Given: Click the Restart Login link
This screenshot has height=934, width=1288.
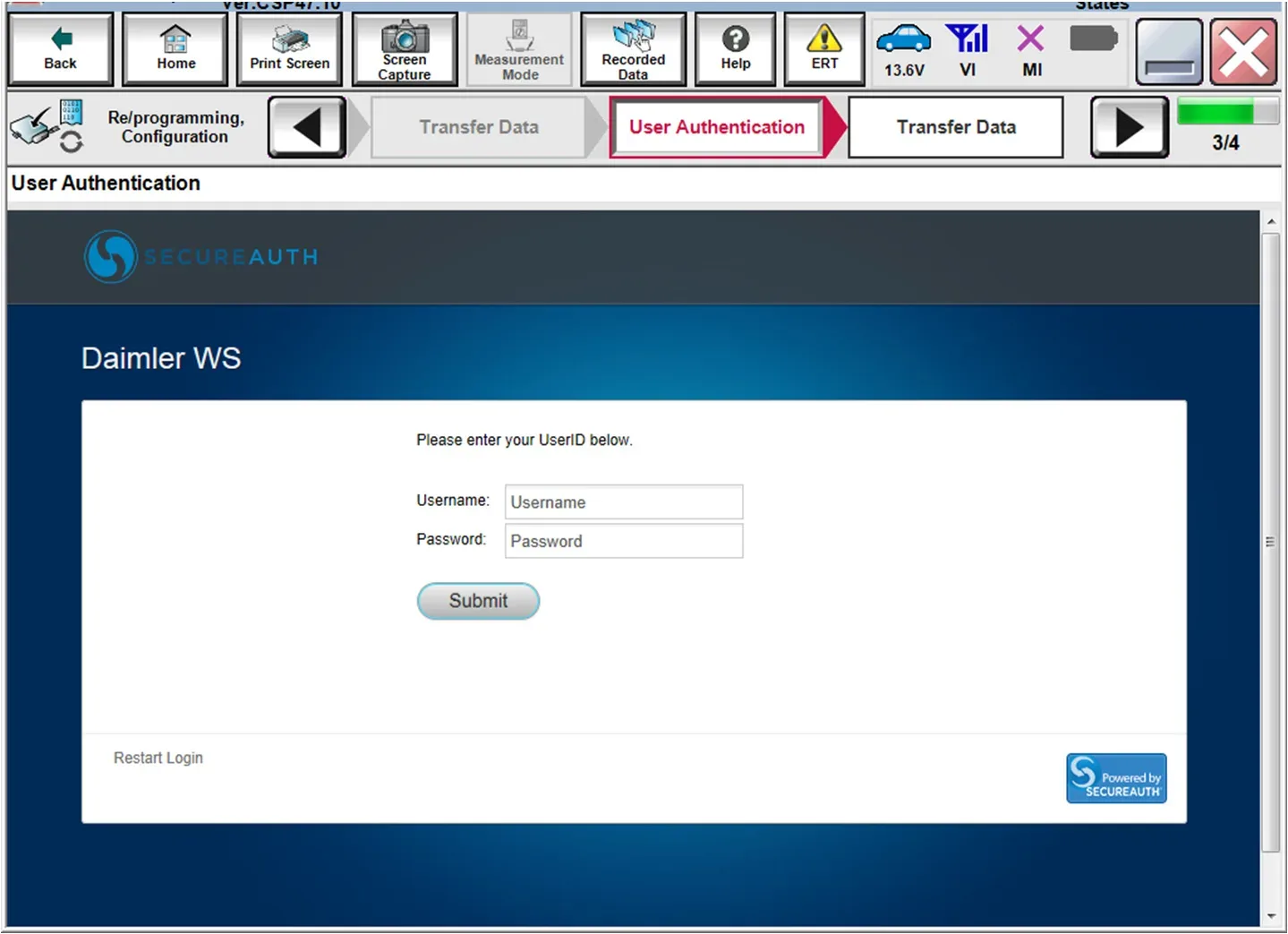Looking at the screenshot, I should pos(158,758).
